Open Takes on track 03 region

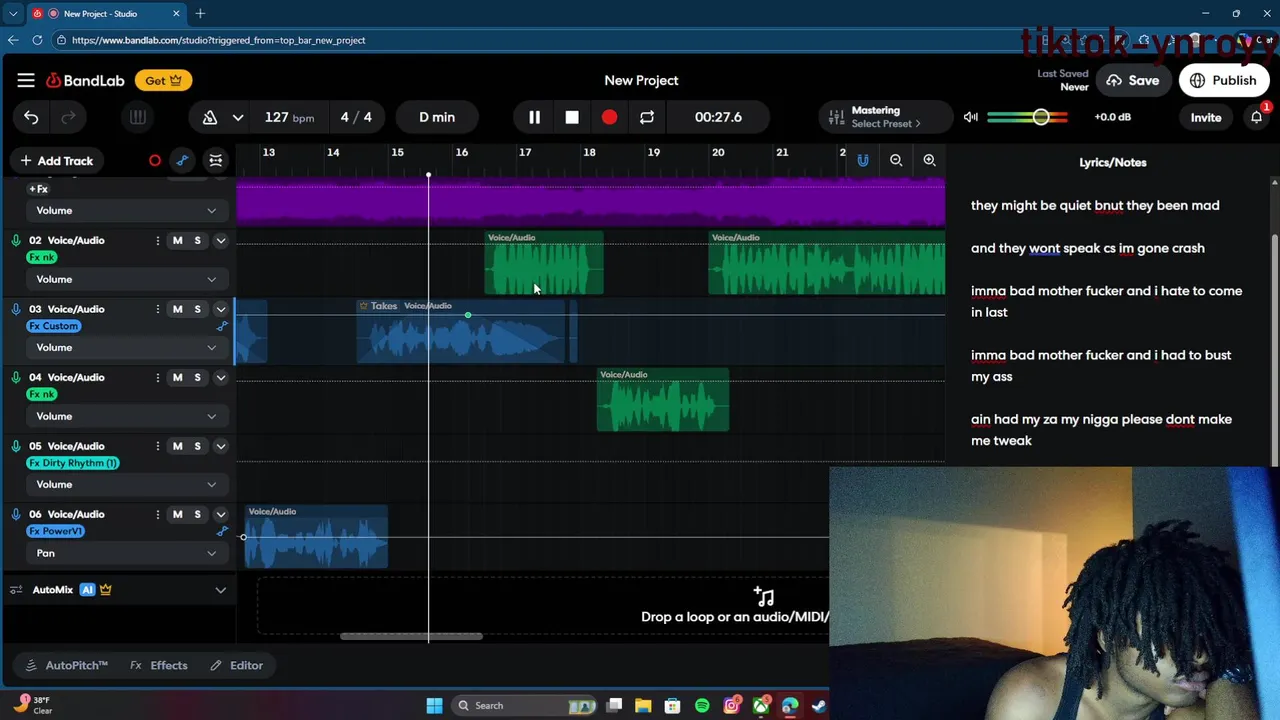[x=378, y=306]
